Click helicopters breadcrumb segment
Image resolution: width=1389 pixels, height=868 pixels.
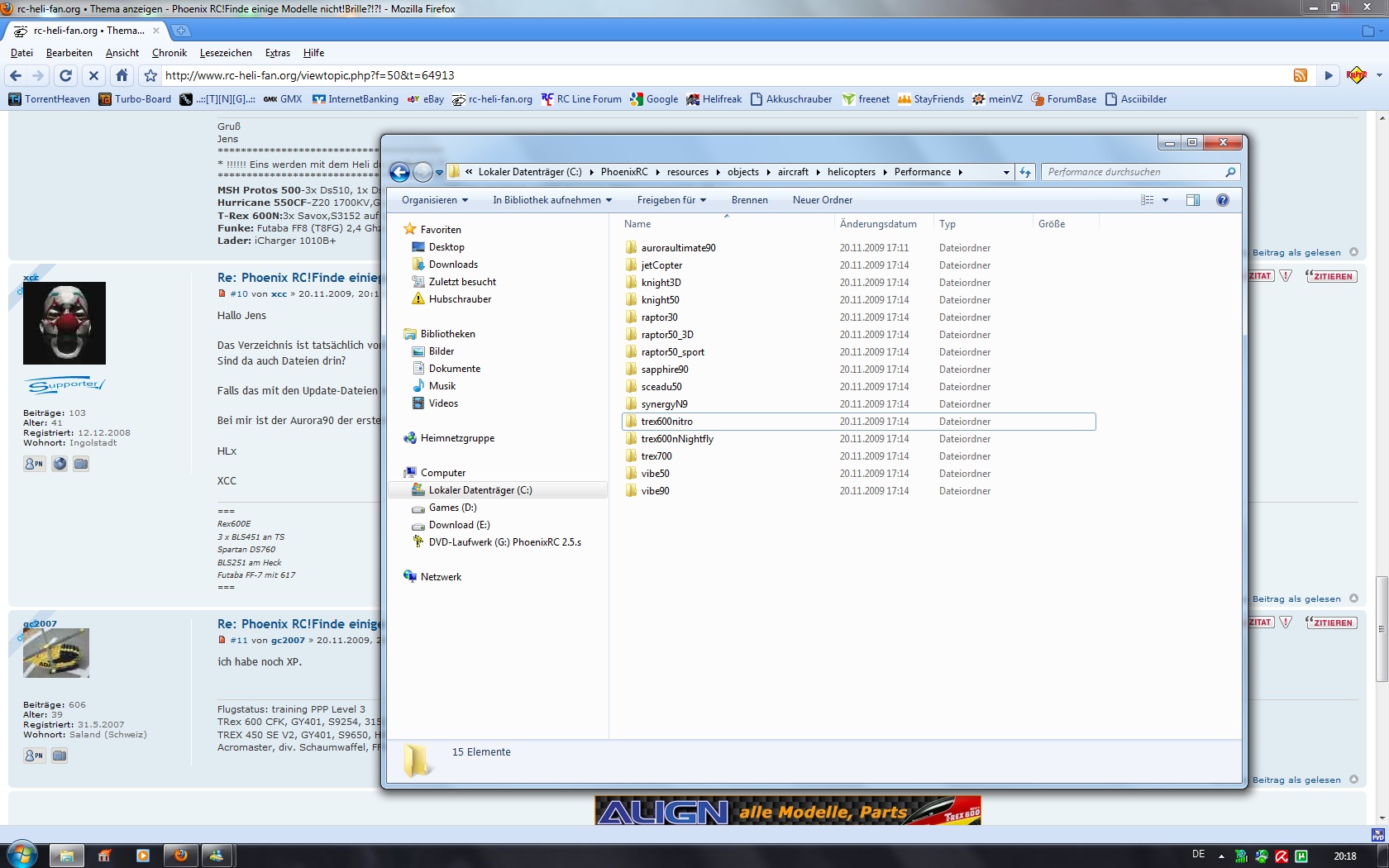click(852, 172)
